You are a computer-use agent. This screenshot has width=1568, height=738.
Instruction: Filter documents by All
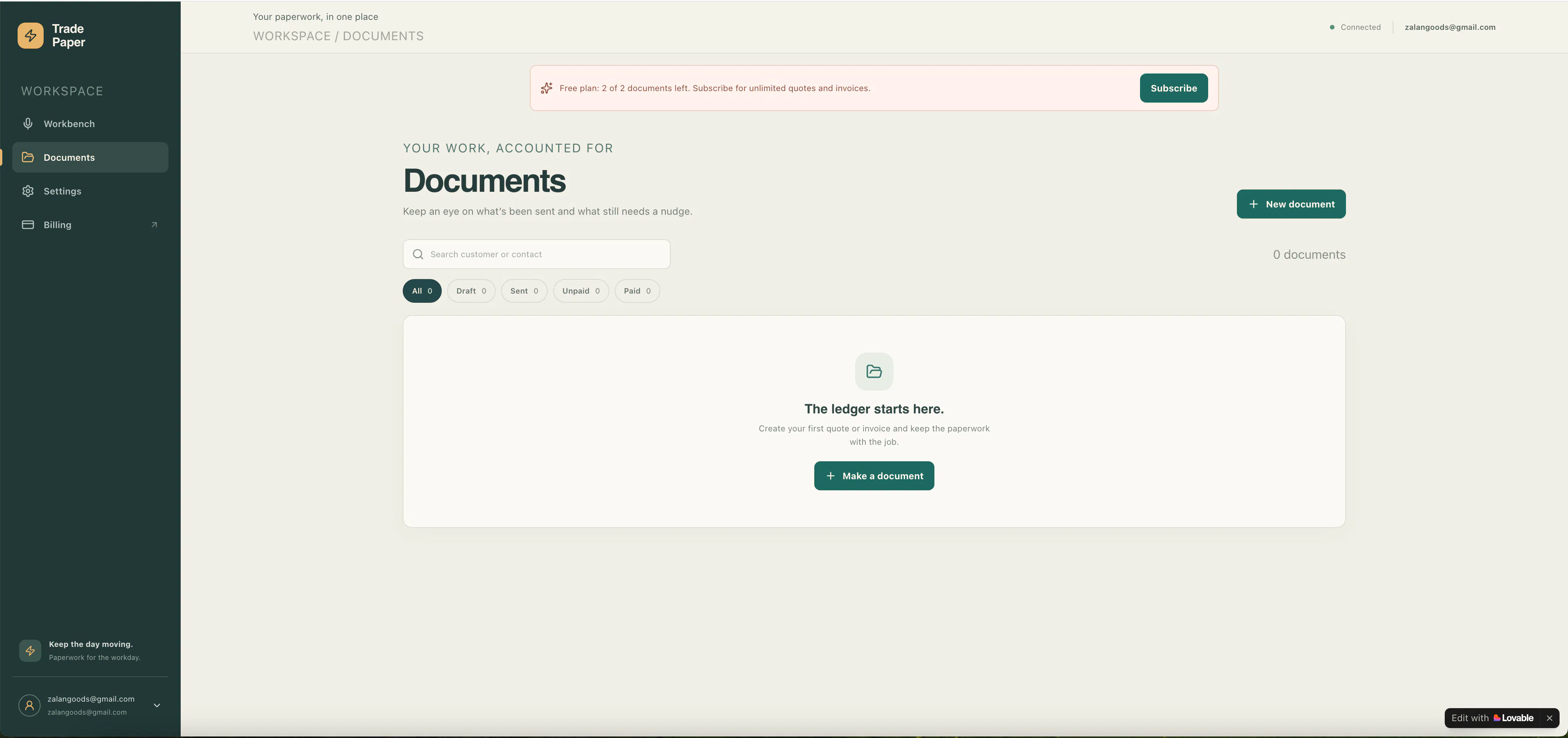423,291
